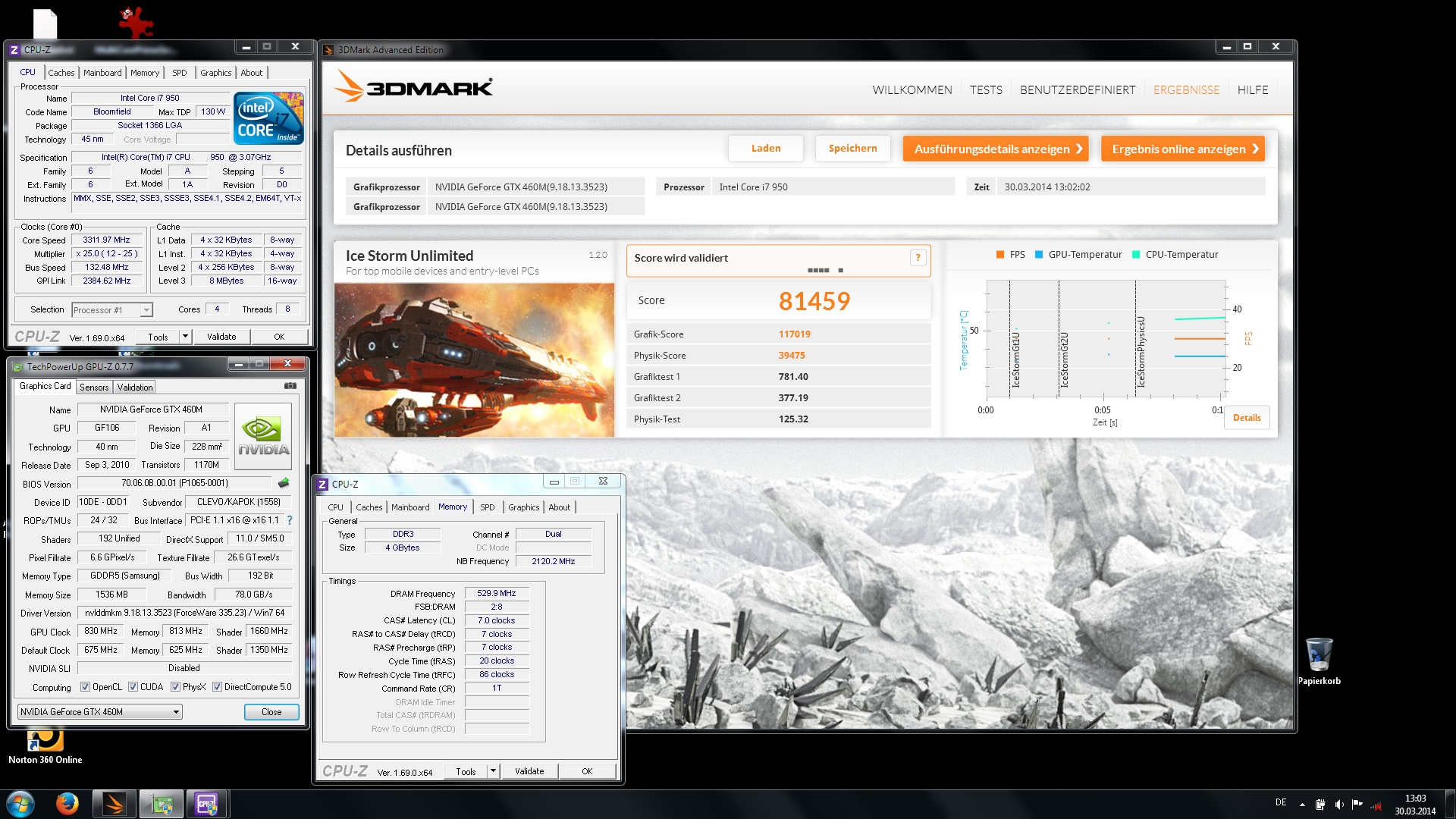The image size is (1456, 819).
Task: Click the GPU-Z title bar icon
Action: tap(17, 366)
